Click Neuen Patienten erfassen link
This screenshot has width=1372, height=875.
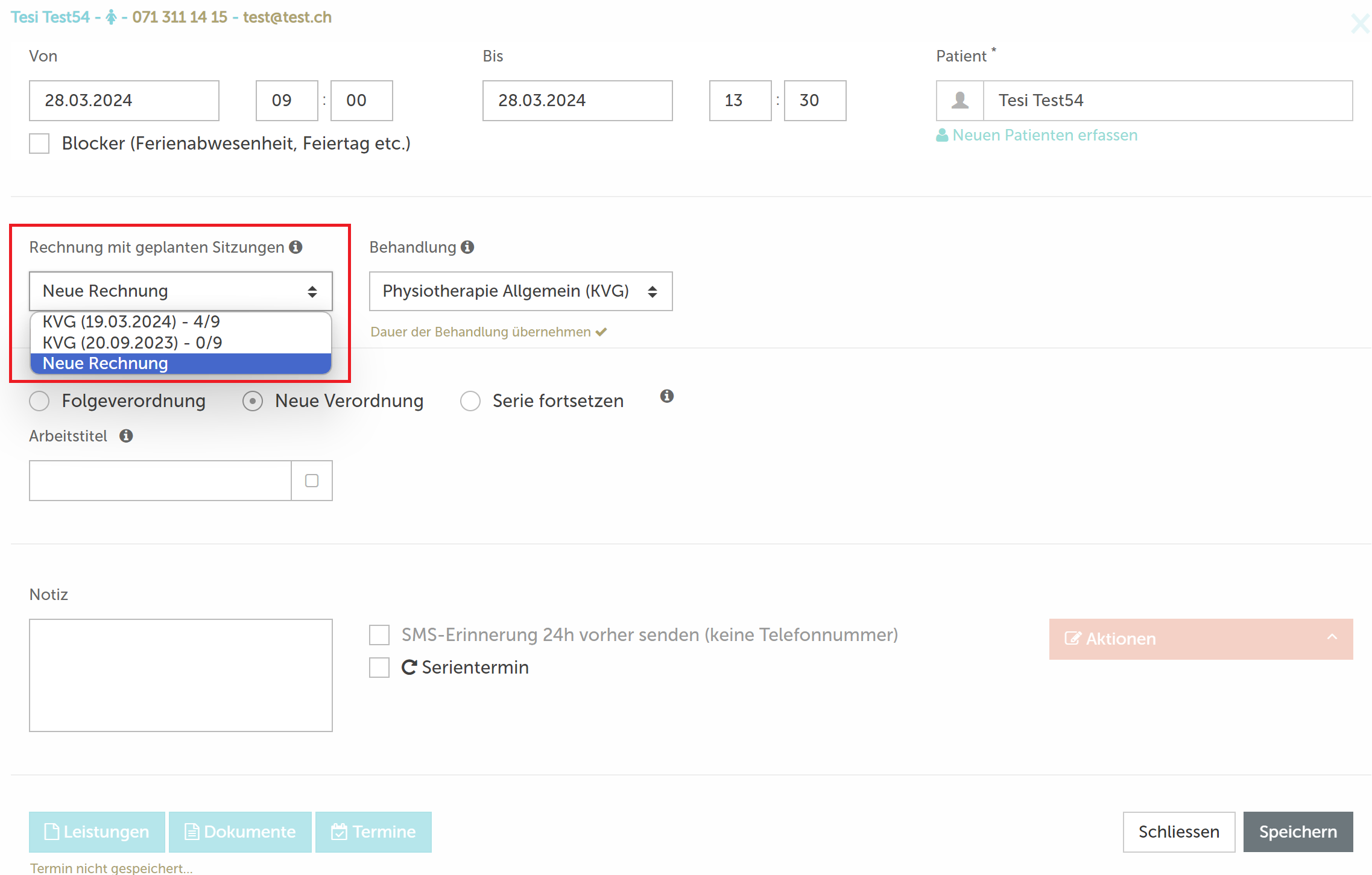[x=1037, y=135]
